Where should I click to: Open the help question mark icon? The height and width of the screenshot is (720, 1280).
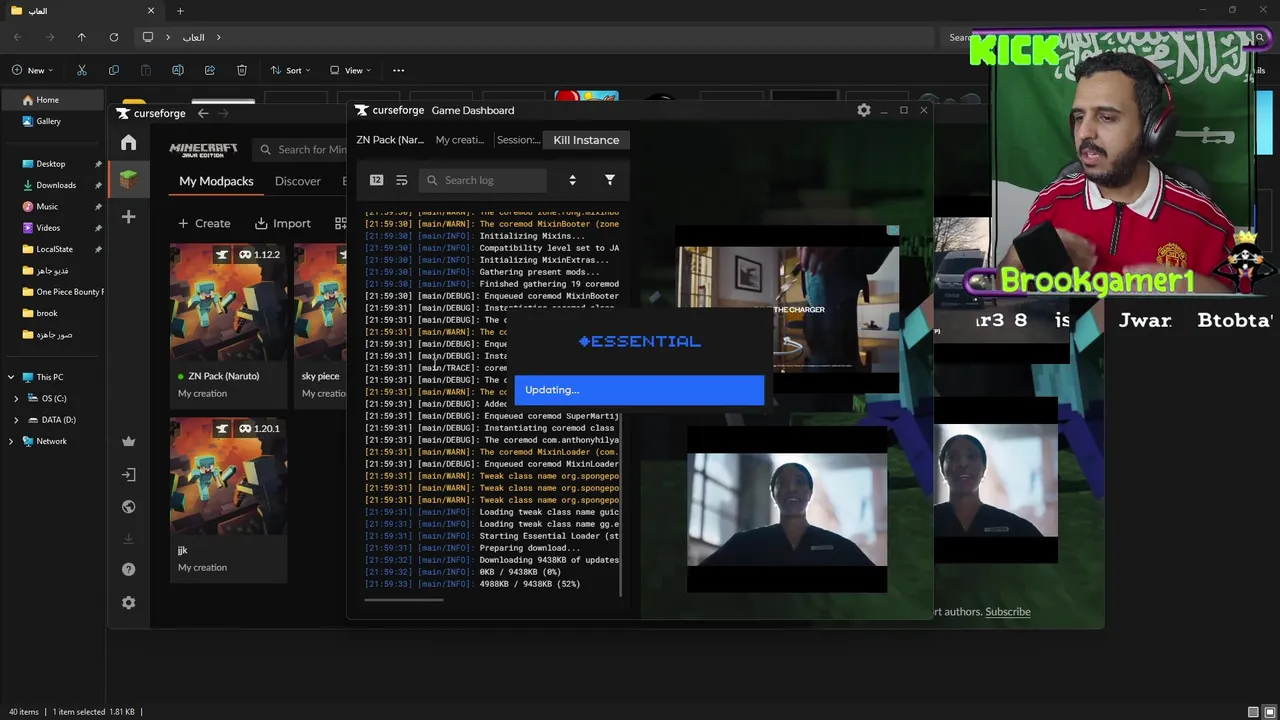(x=128, y=570)
